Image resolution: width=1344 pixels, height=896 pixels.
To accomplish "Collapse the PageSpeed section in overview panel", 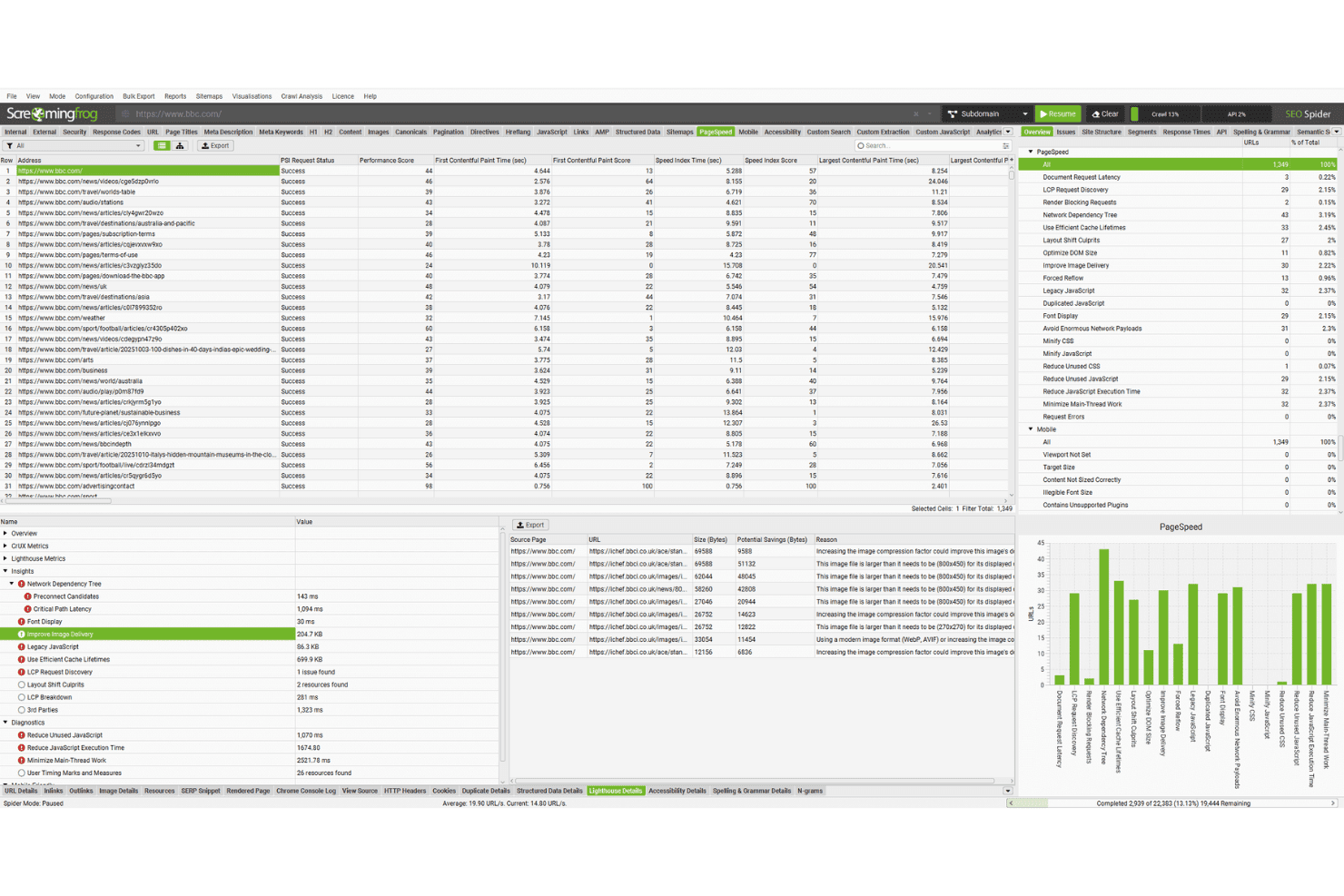I will 1031,152.
